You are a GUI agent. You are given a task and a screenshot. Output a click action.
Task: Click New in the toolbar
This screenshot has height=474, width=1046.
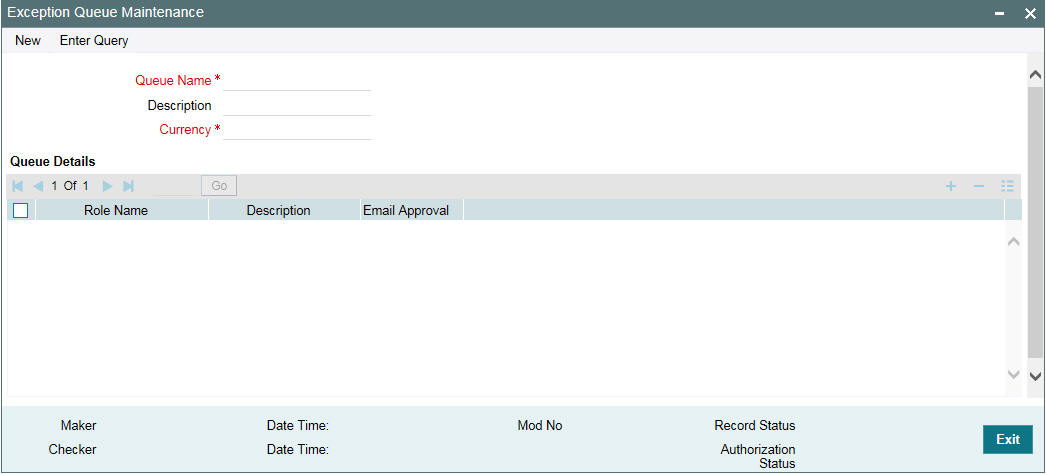pos(28,41)
